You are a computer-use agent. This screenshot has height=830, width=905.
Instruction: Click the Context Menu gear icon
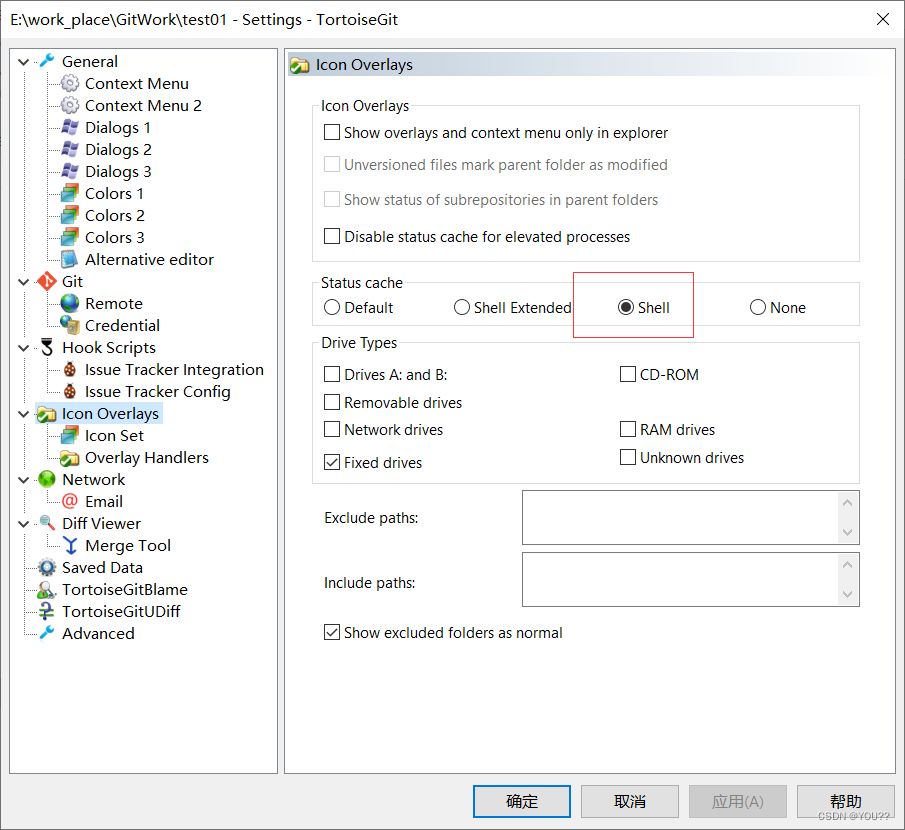70,83
